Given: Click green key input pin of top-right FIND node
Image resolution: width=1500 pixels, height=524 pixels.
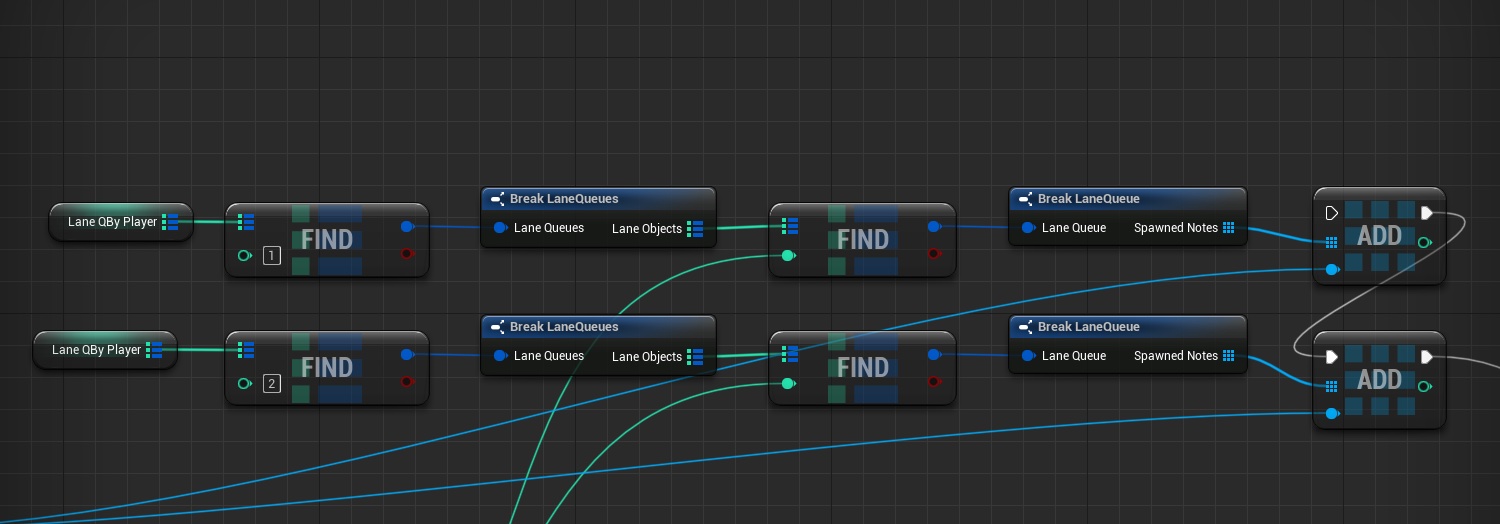Looking at the screenshot, I should click(x=788, y=256).
